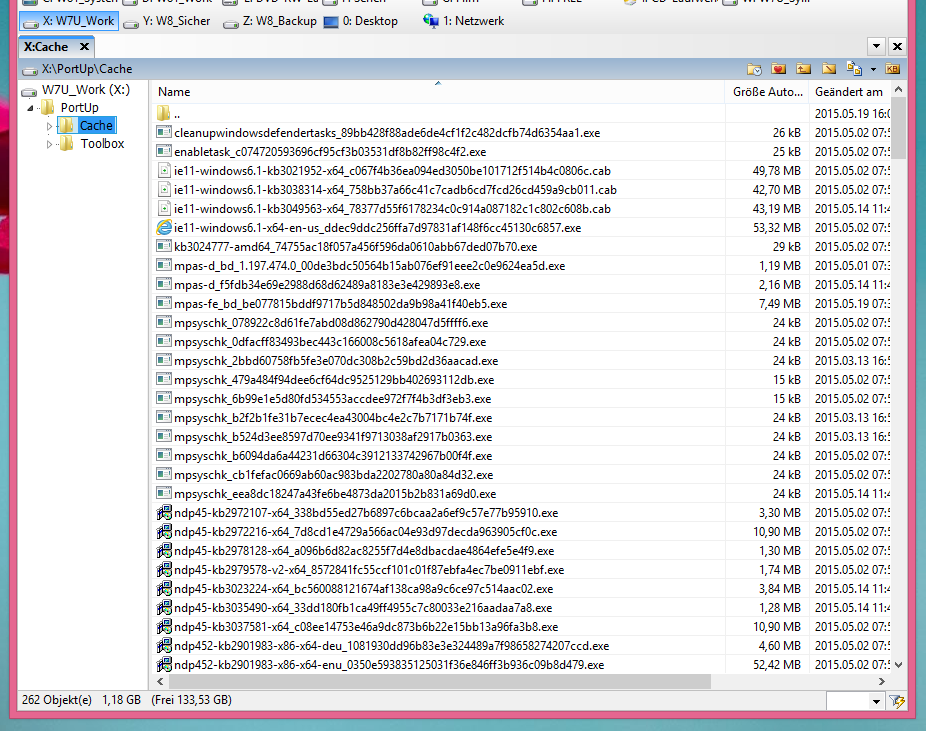Select the PortUp folder in the tree
This screenshot has width=926, height=731.
80,107
